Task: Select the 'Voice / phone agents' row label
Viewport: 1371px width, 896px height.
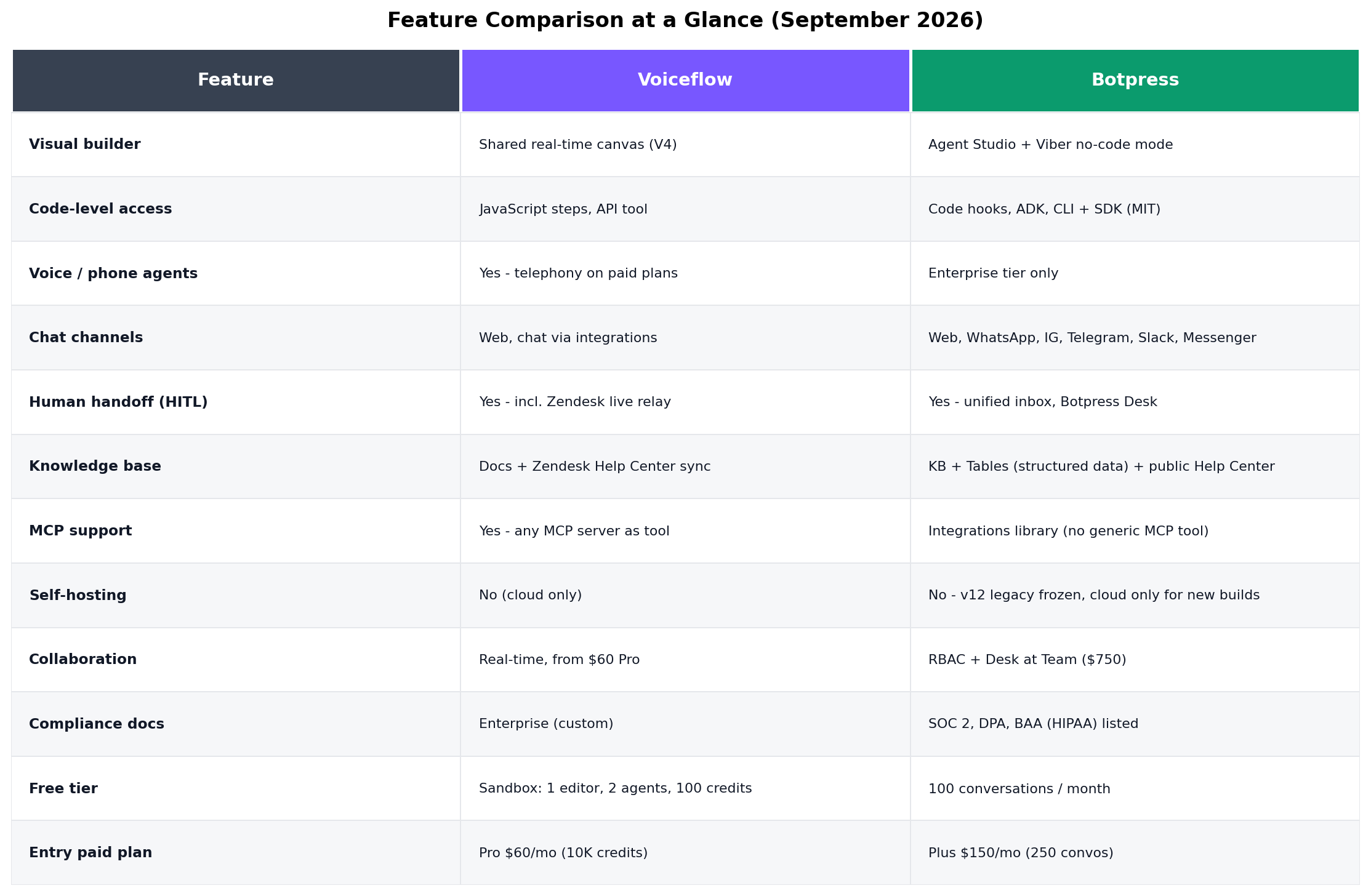Action: [x=113, y=274]
